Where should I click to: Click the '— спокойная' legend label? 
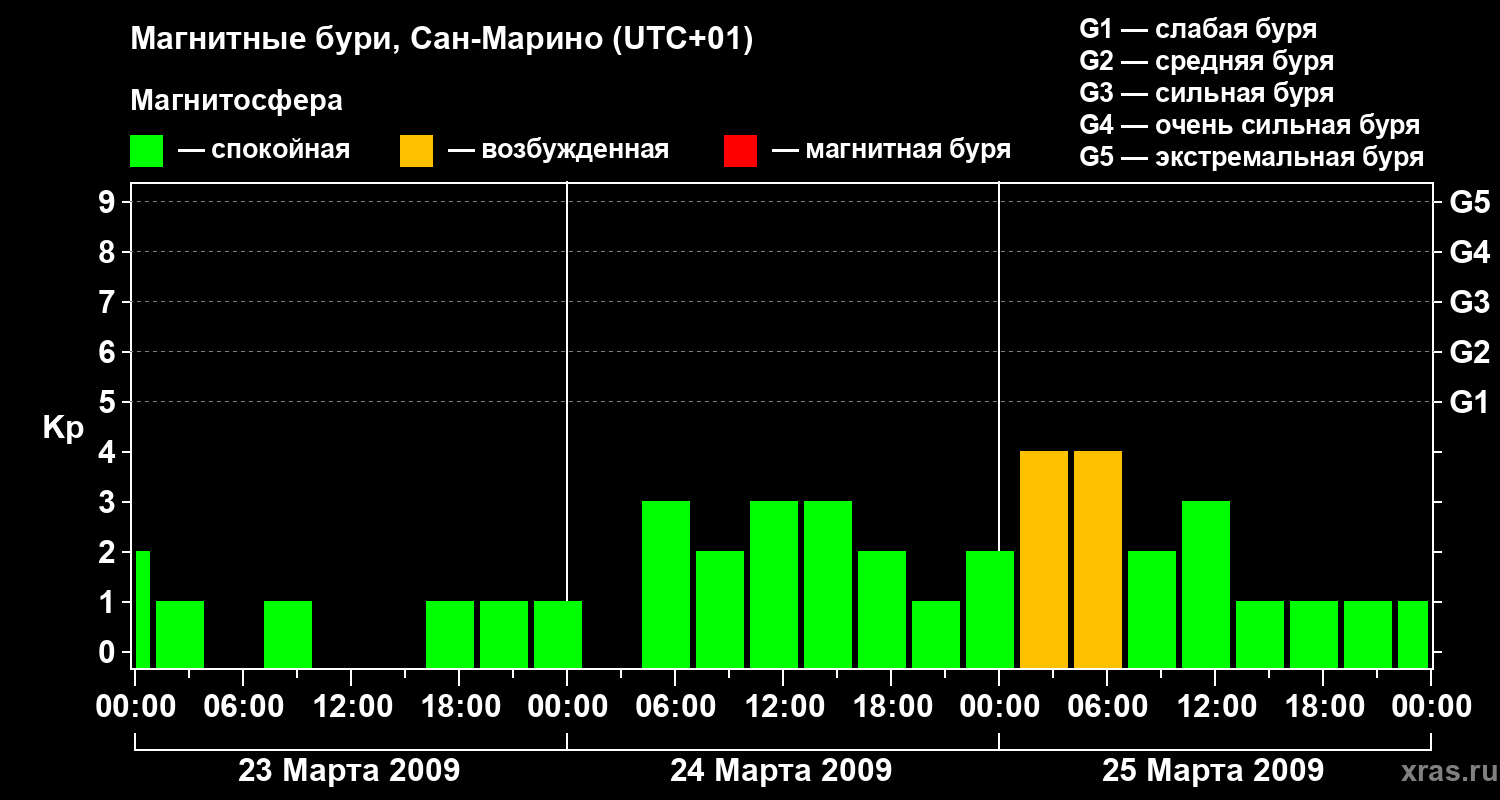pyautogui.click(x=264, y=151)
